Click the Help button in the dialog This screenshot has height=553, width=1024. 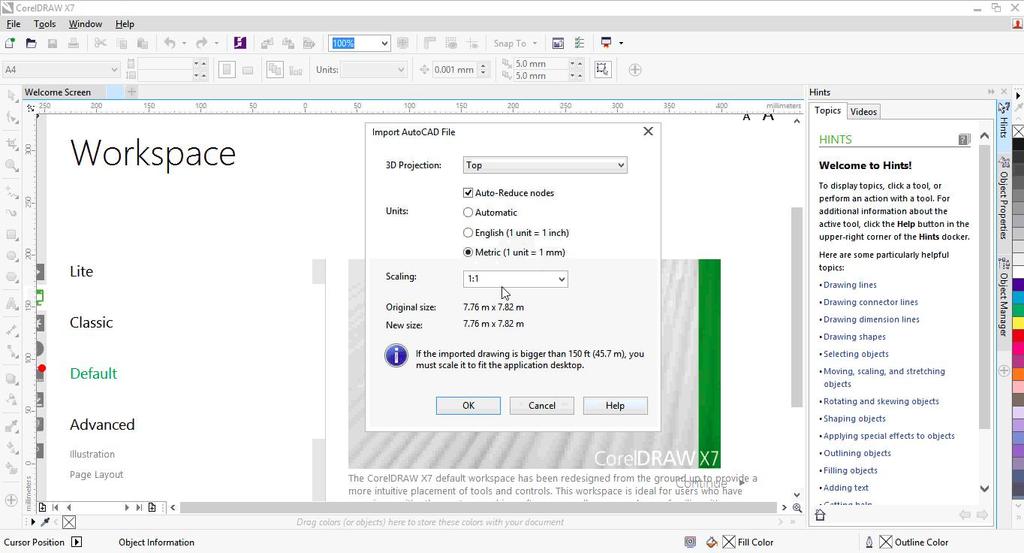(615, 405)
